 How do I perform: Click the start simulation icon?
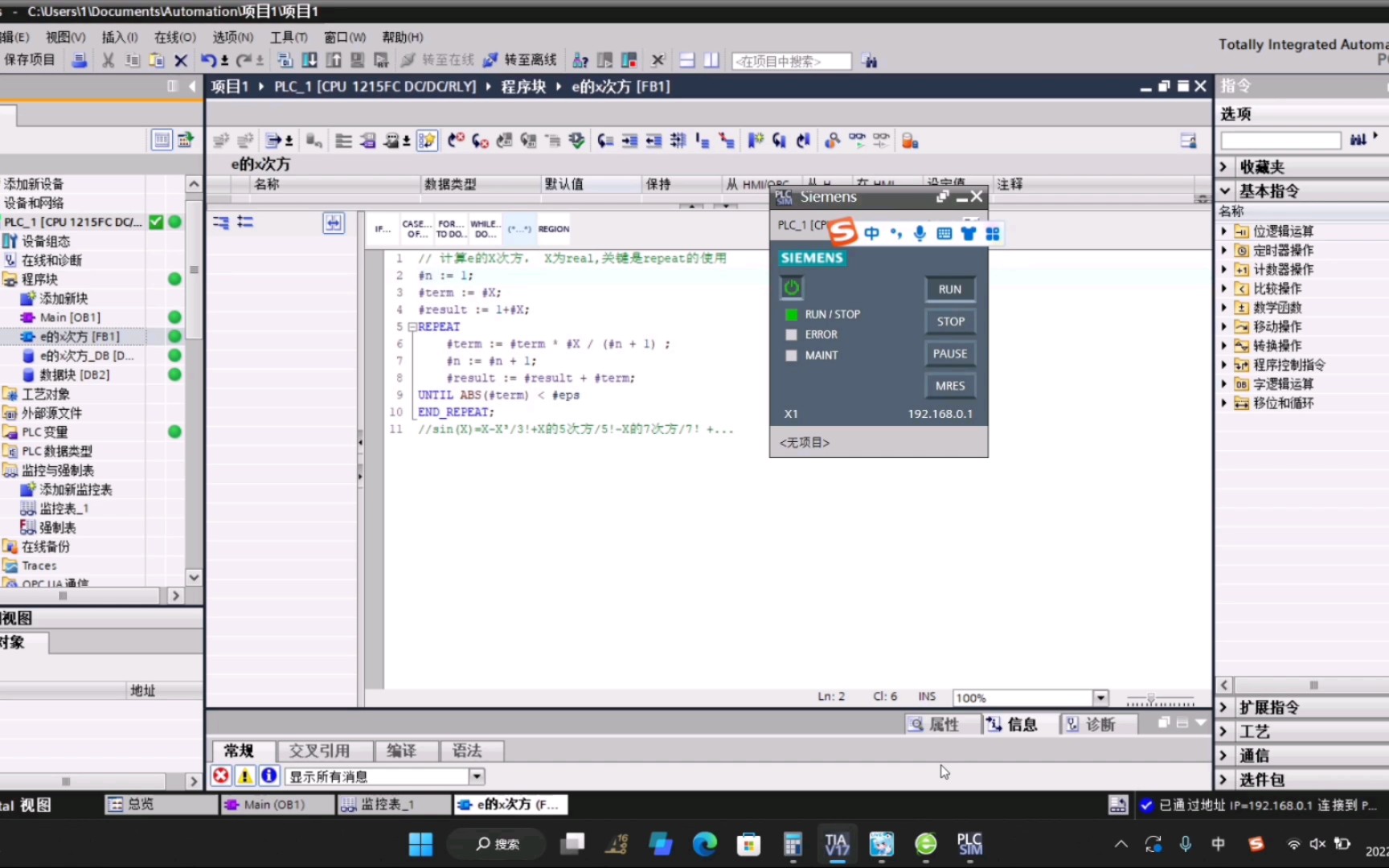pyautogui.click(x=358, y=60)
